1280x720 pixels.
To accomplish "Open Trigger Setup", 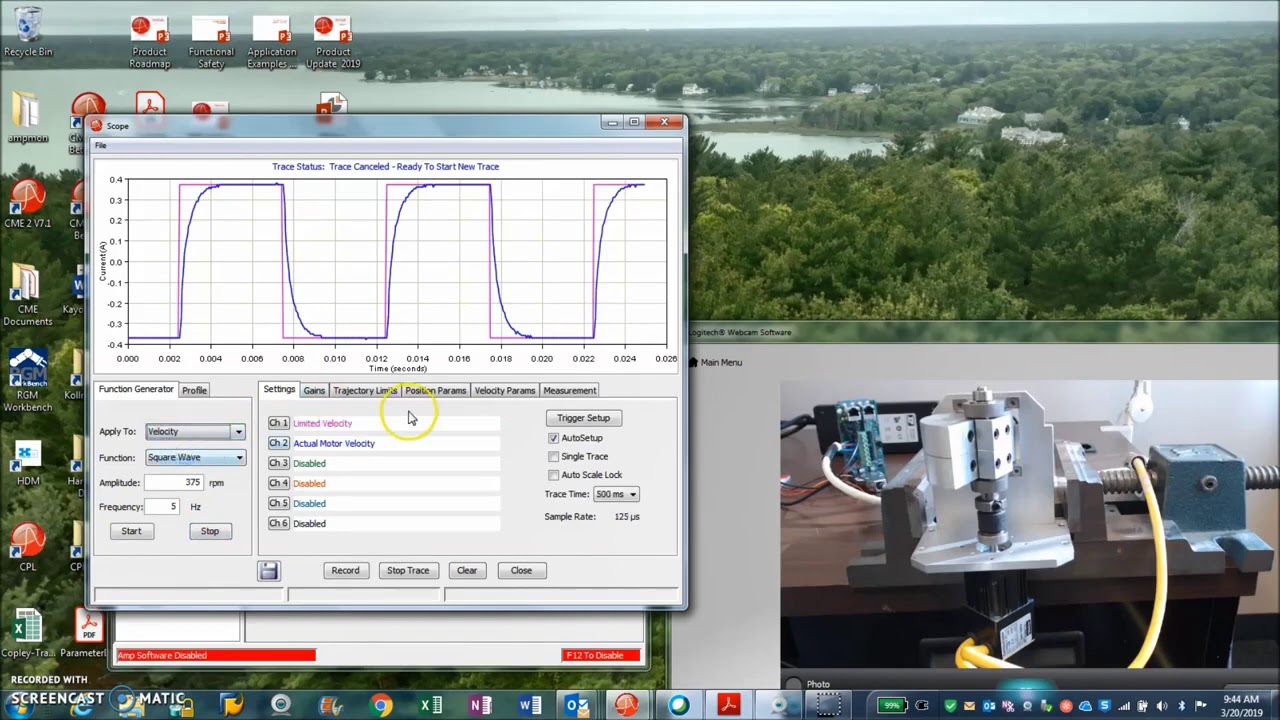I will click(x=583, y=418).
